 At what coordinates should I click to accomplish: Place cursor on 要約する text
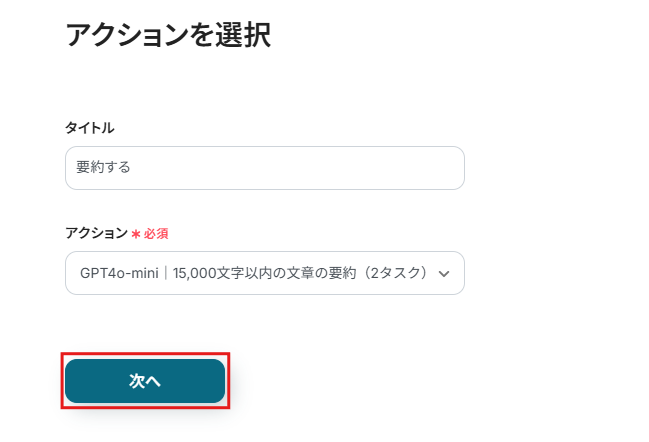tap(104, 168)
